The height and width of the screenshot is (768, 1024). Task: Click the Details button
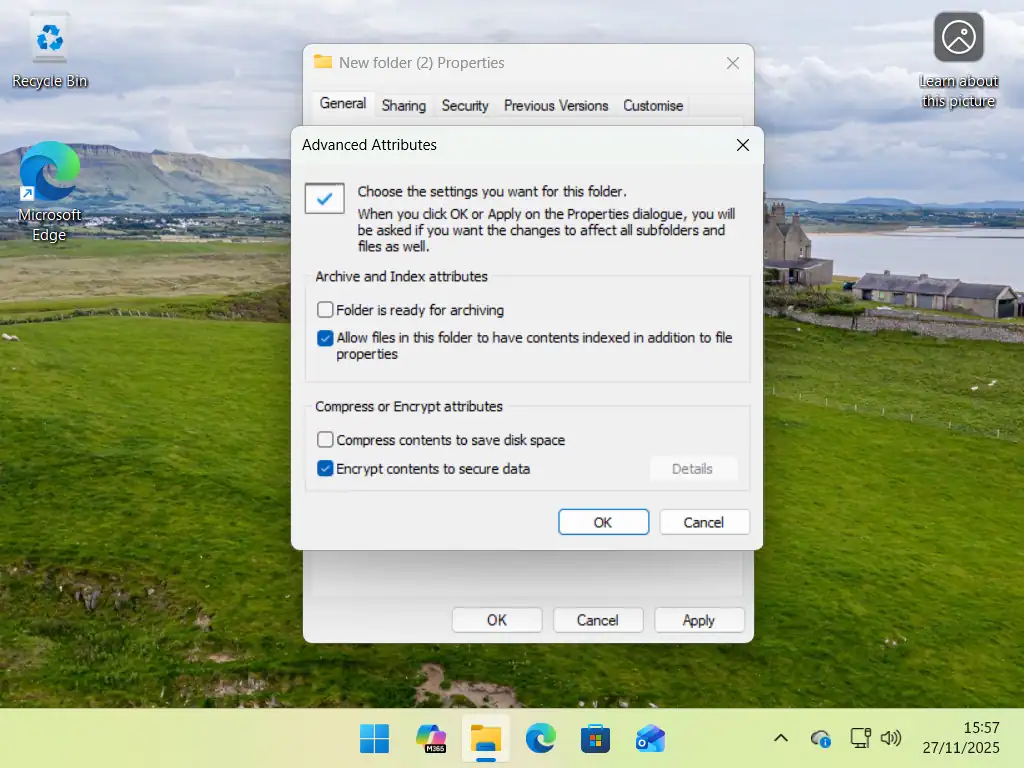tap(693, 468)
